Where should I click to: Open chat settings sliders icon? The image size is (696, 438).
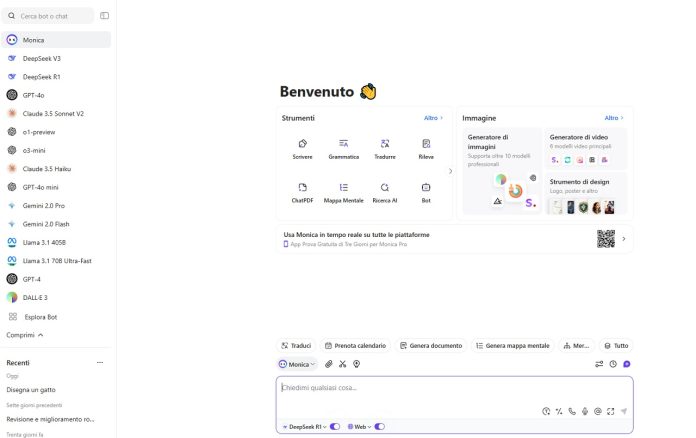(x=599, y=364)
